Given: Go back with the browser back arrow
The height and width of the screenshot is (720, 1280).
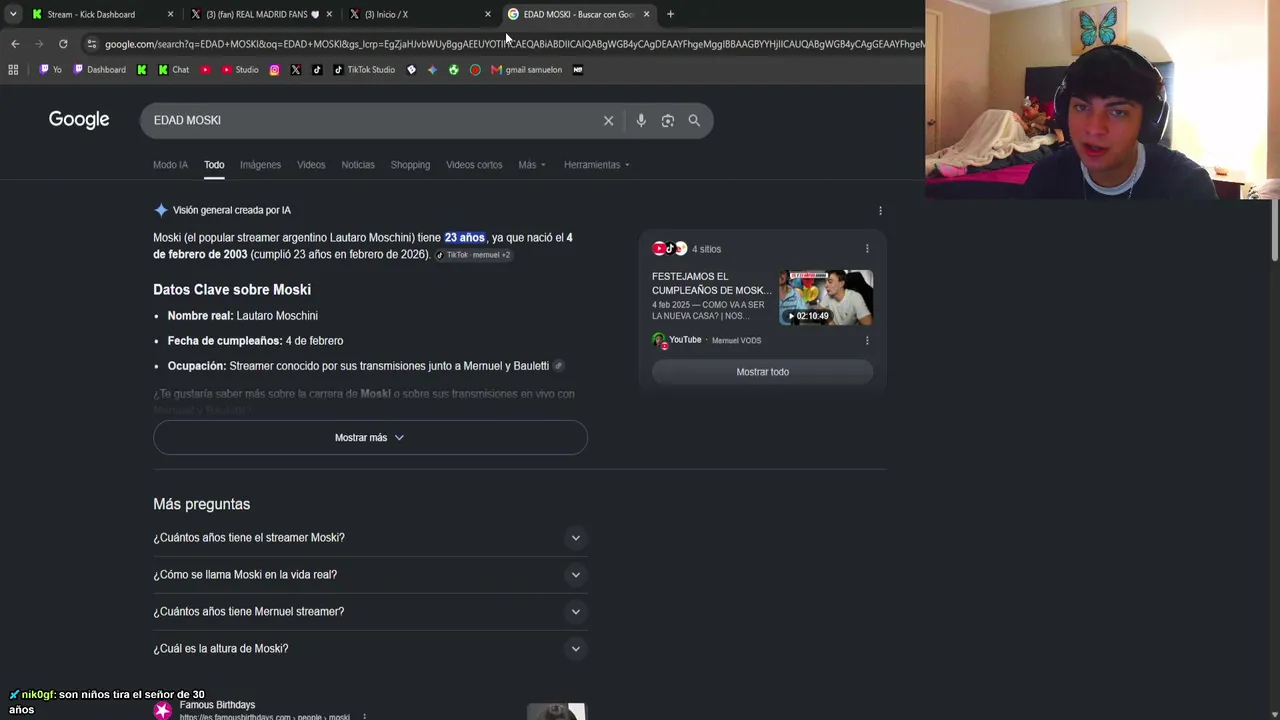Looking at the screenshot, I should 15,44.
